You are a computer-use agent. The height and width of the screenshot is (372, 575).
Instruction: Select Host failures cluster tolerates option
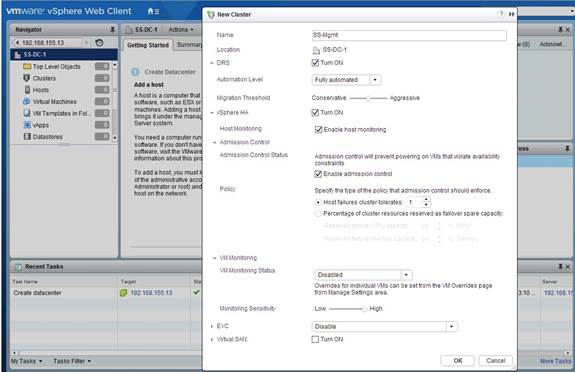pyautogui.click(x=318, y=202)
